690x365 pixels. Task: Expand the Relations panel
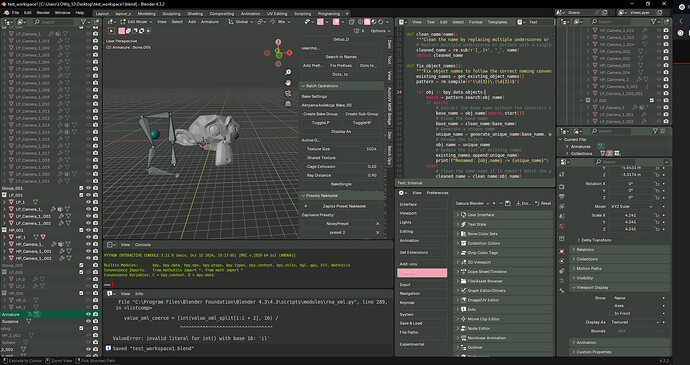(620, 250)
